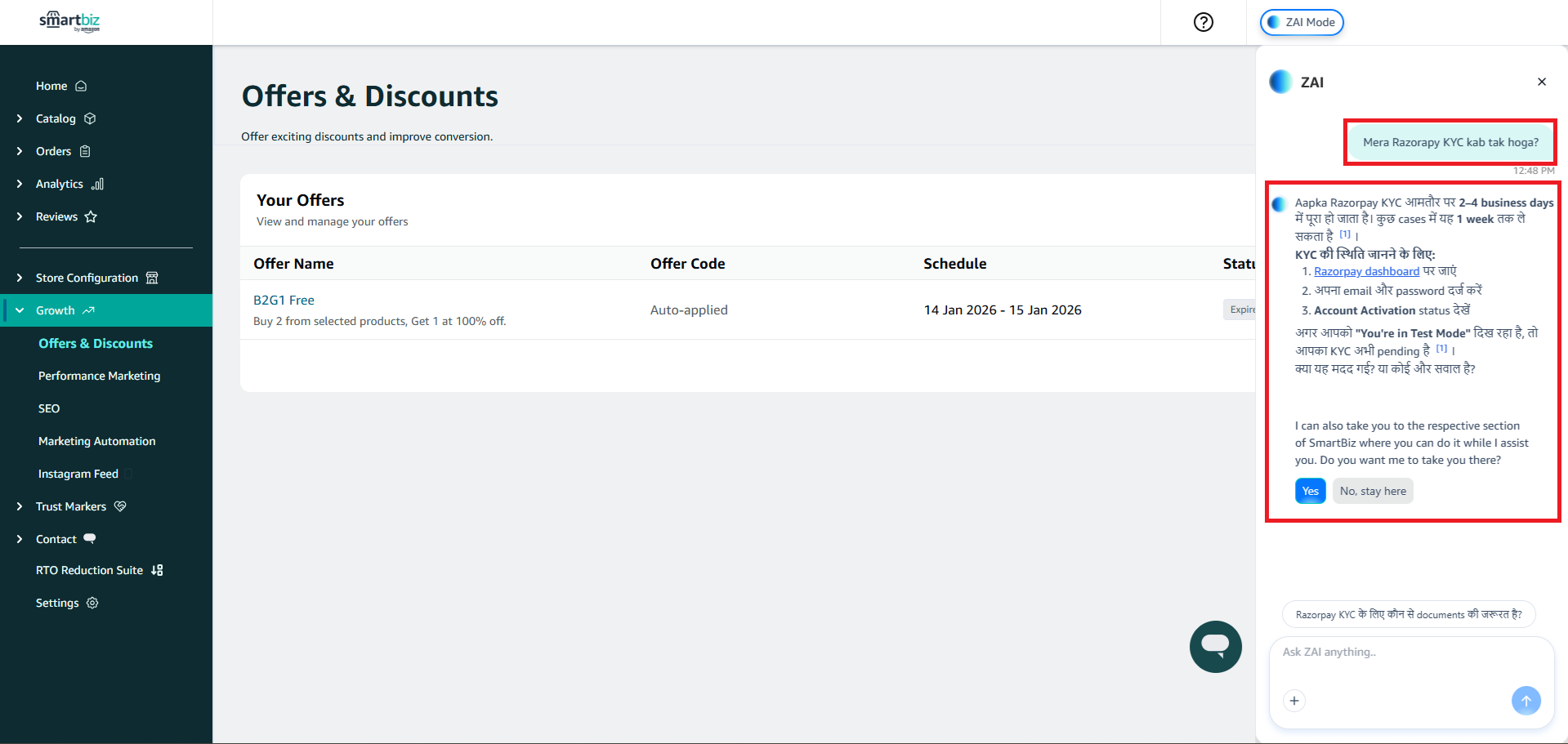Click the smartbiz logo
The width and height of the screenshot is (1568, 744).
point(69,21)
